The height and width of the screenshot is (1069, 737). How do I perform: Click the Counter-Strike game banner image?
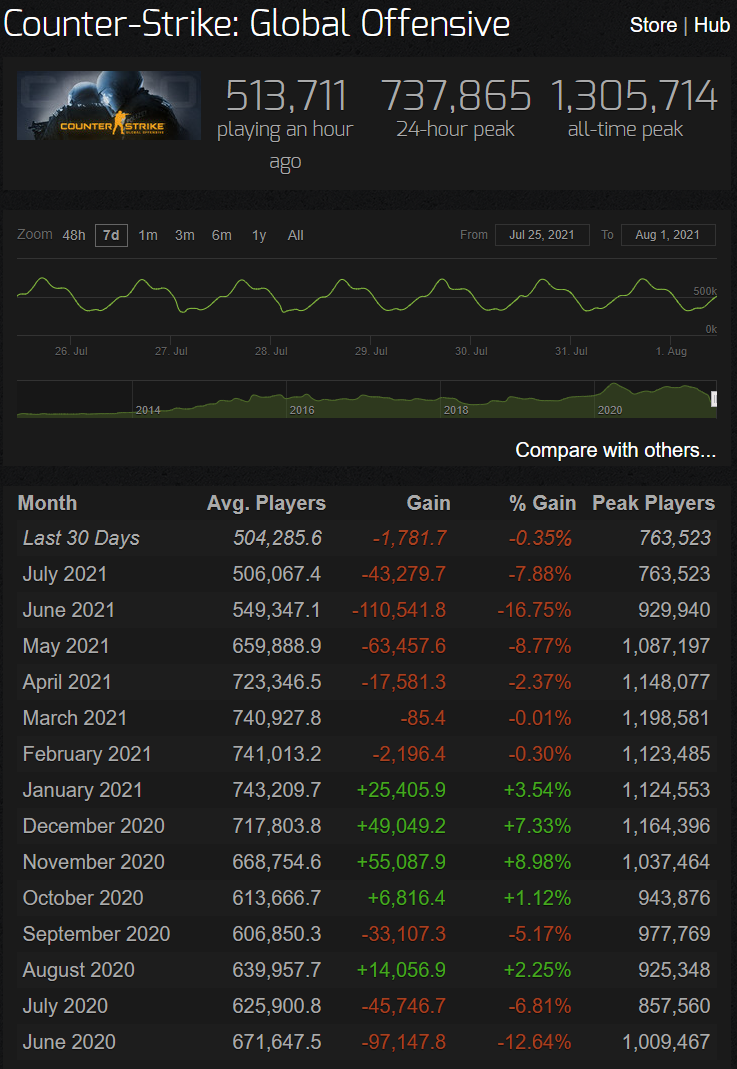point(109,106)
